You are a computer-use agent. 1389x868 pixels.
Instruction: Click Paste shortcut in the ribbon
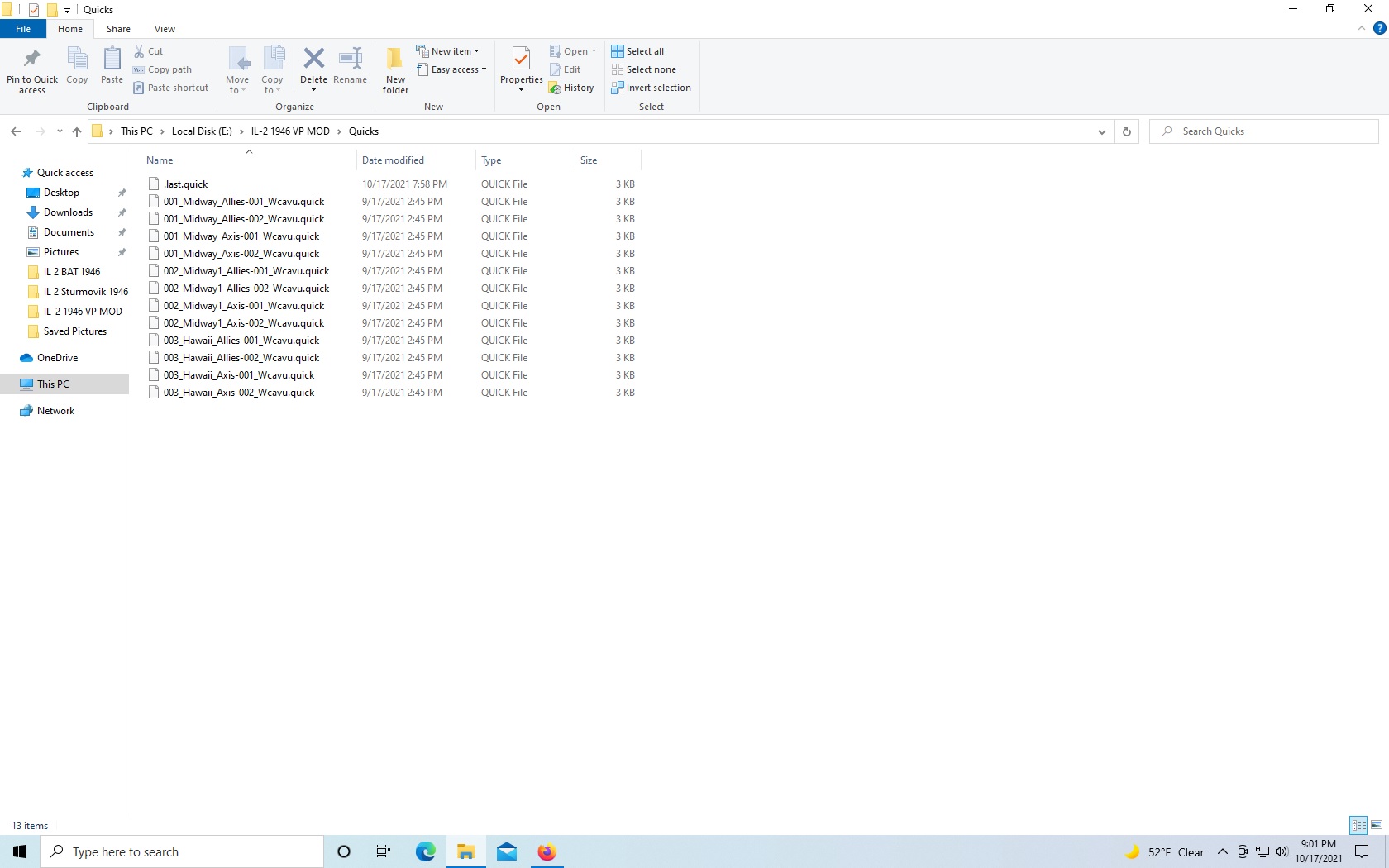[171, 88]
